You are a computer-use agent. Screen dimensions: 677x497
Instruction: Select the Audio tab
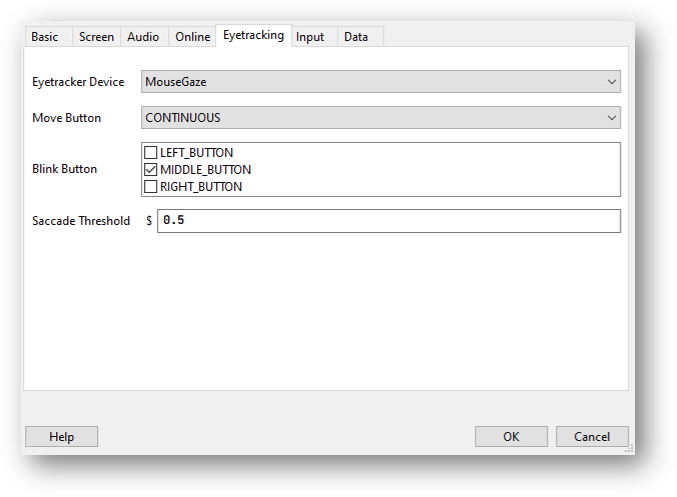coord(143,37)
